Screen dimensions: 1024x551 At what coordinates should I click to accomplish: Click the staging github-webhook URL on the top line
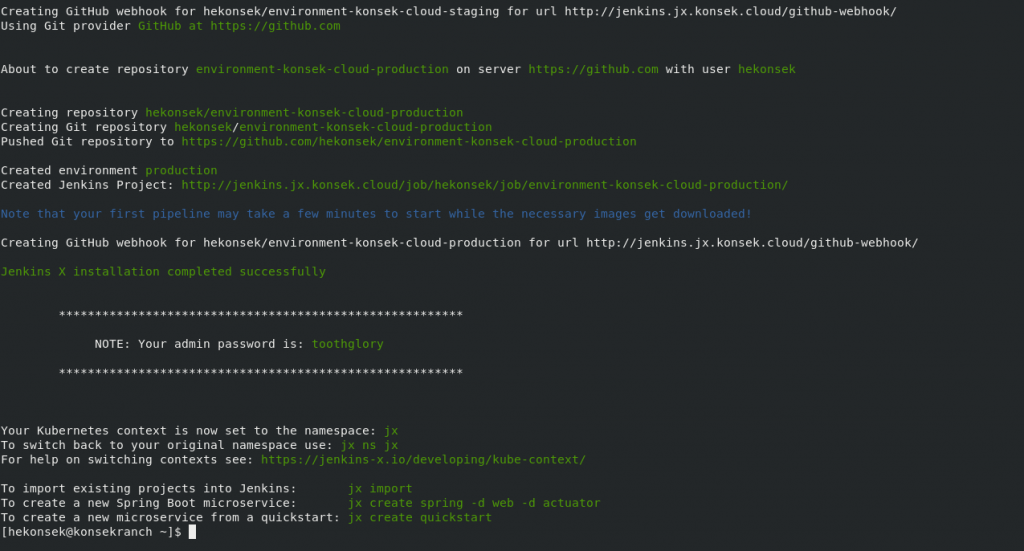click(731, 12)
